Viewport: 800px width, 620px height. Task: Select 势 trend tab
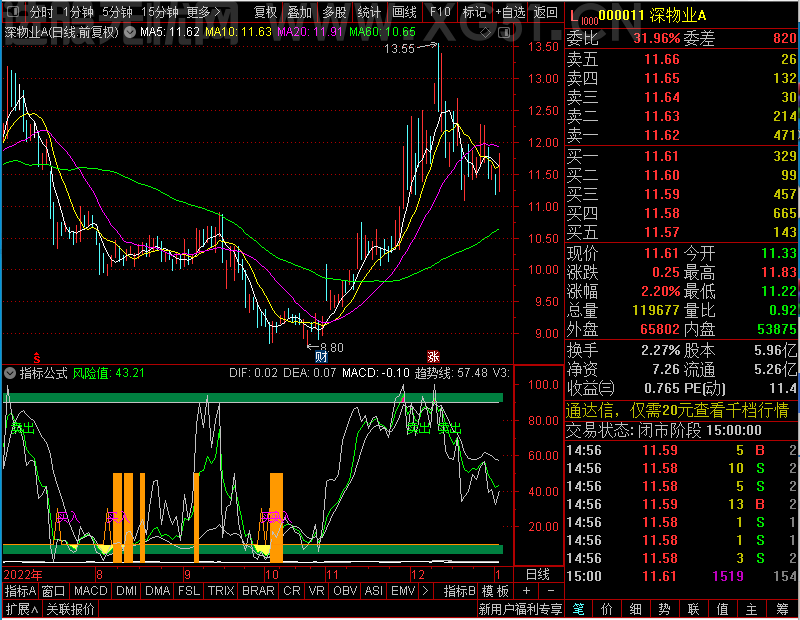coord(664,609)
